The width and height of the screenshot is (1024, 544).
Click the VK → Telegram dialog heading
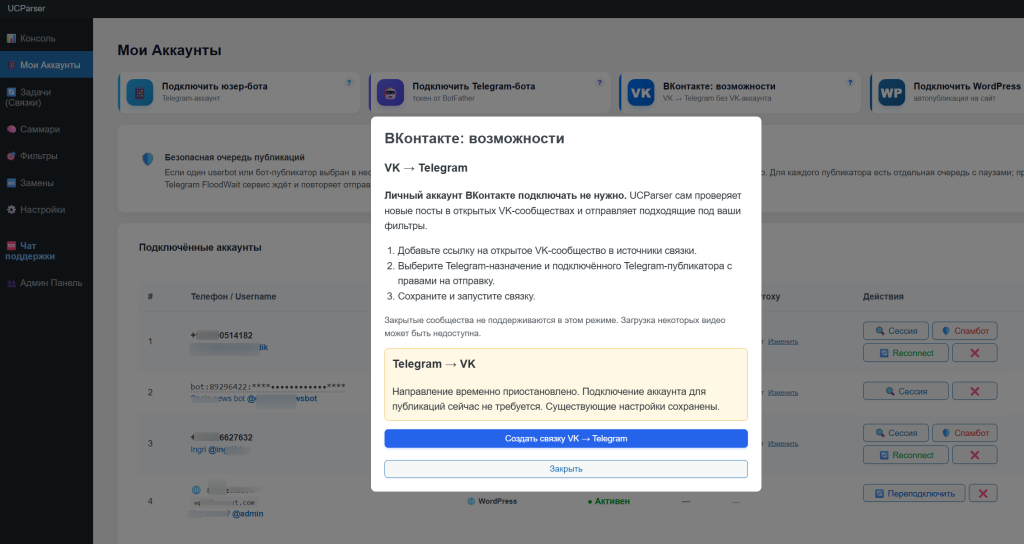coord(426,168)
